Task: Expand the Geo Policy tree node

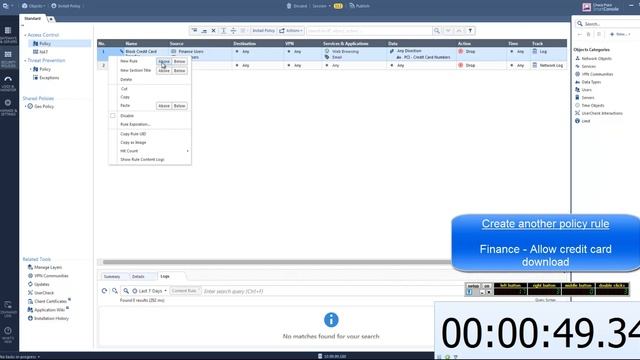Action: 25,107
